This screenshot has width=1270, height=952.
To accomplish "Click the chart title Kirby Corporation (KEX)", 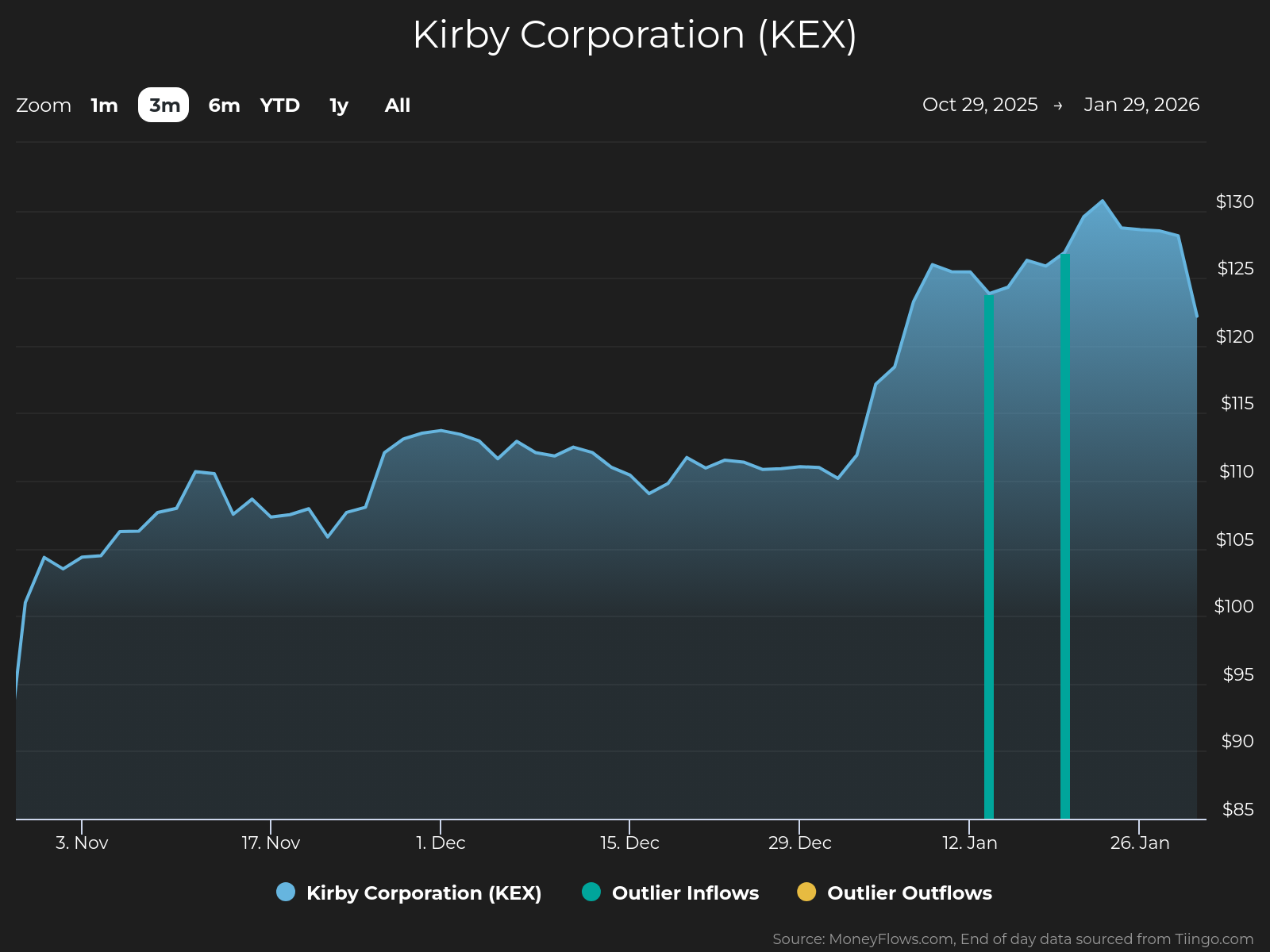I will point(635,35).
